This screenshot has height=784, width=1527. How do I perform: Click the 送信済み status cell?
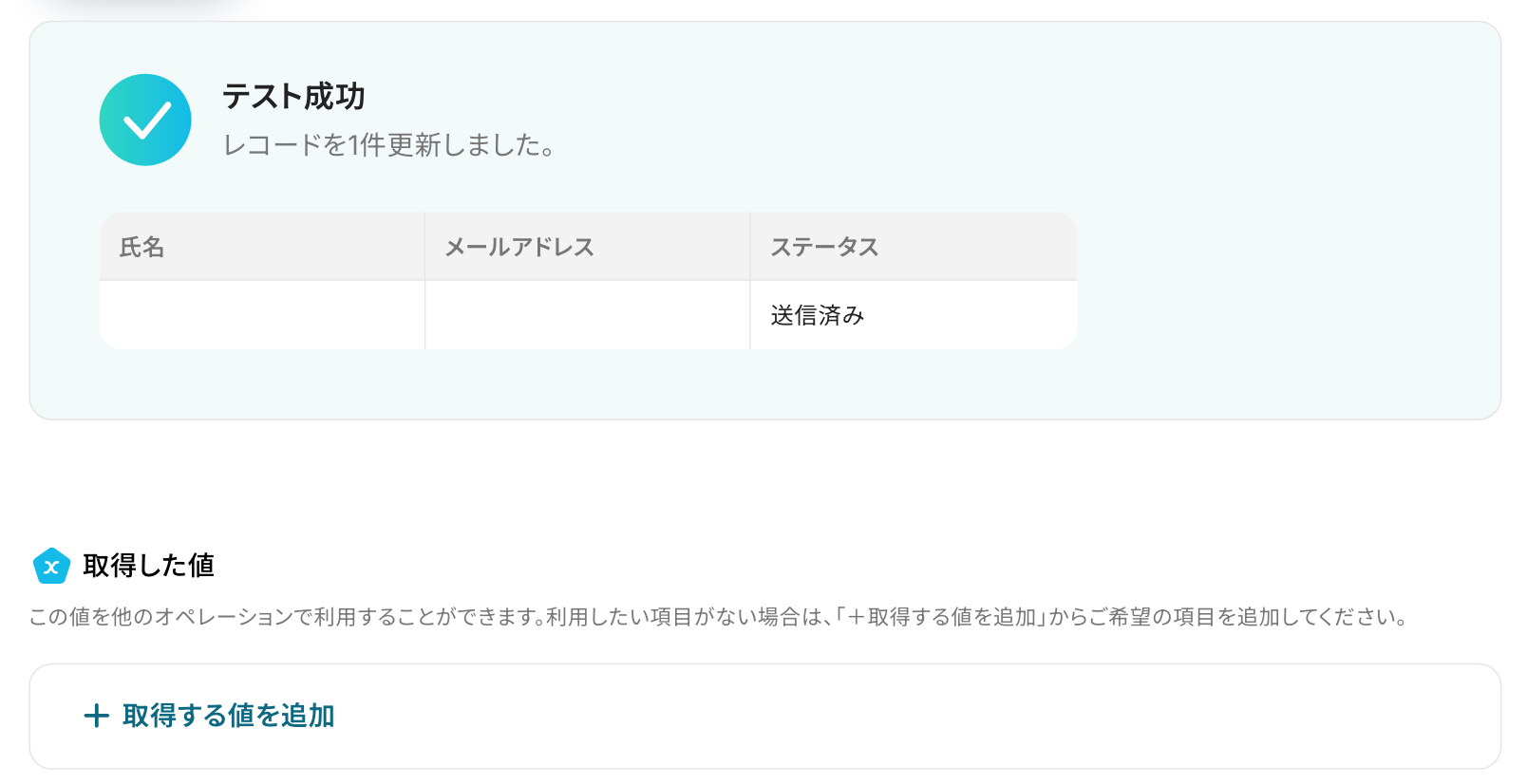click(914, 315)
